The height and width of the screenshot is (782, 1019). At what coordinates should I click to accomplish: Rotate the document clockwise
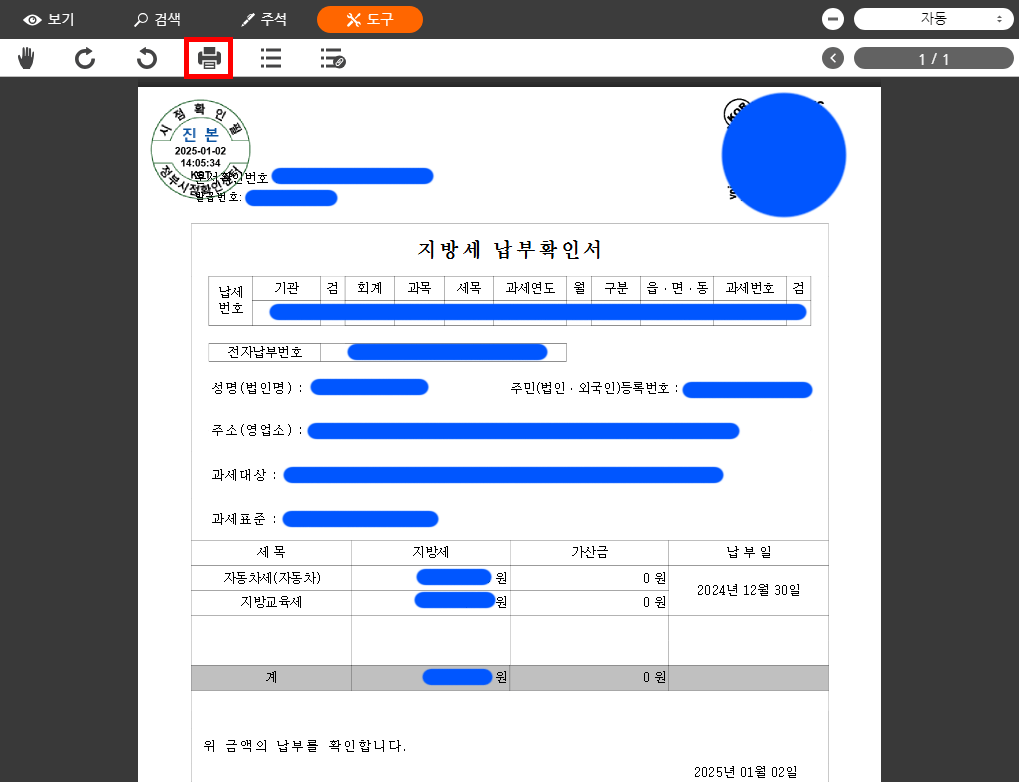click(85, 58)
